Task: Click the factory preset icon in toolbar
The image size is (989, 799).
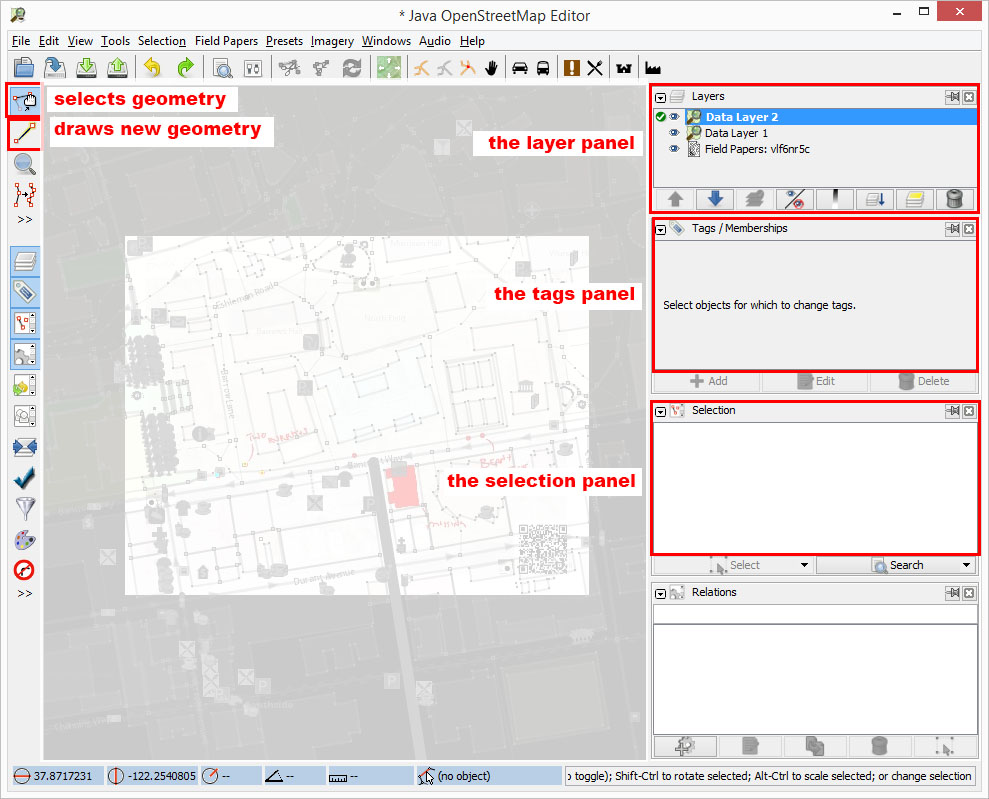Action: point(653,68)
